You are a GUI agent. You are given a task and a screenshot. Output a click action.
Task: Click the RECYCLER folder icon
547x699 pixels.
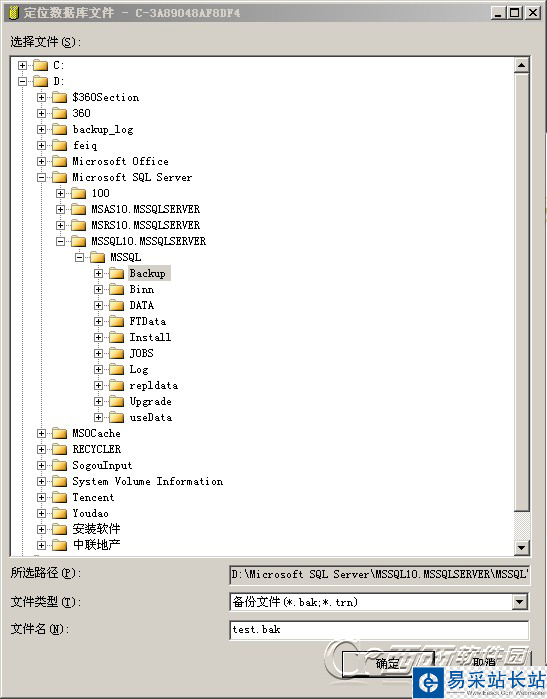[59, 449]
